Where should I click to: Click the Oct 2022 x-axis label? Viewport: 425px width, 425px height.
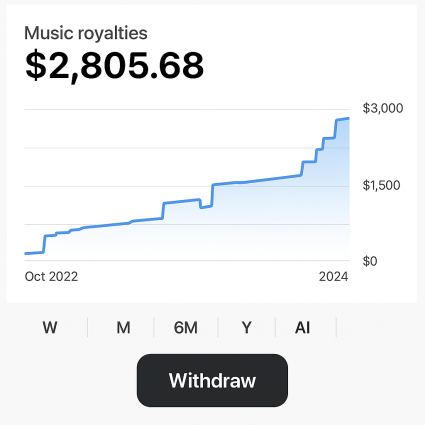tap(51, 276)
